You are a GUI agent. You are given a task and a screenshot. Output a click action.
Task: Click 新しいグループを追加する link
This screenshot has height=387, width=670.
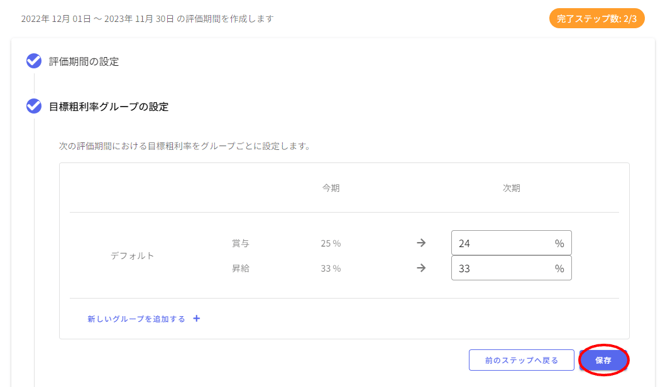tap(136, 319)
